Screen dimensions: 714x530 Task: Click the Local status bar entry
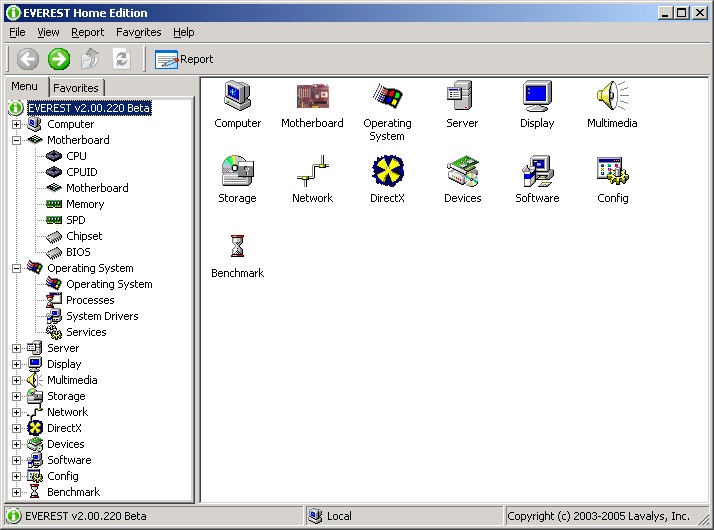pyautogui.click(x=339, y=516)
